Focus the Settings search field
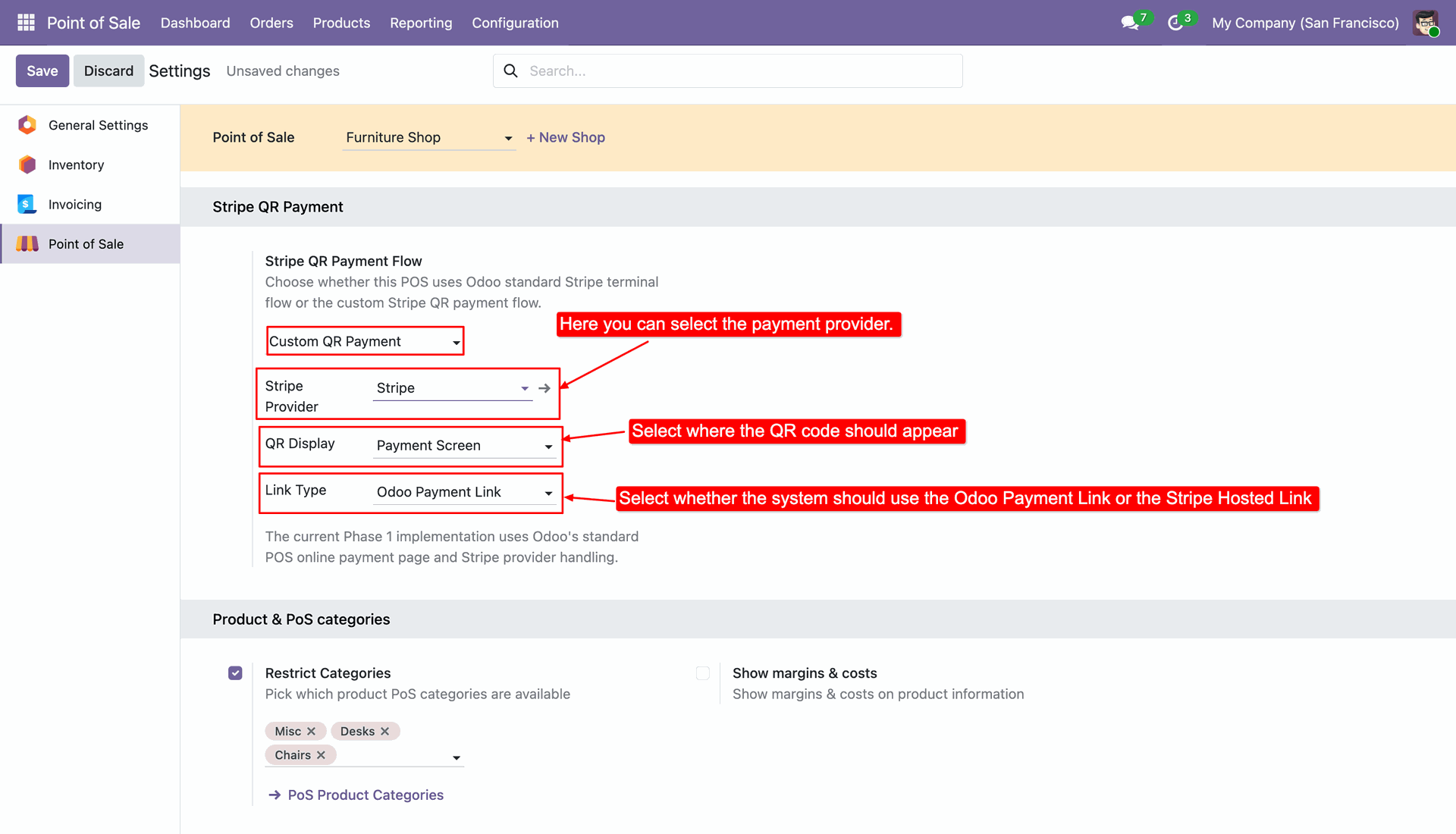Screen dimensions: 1456x834 (x=728, y=71)
